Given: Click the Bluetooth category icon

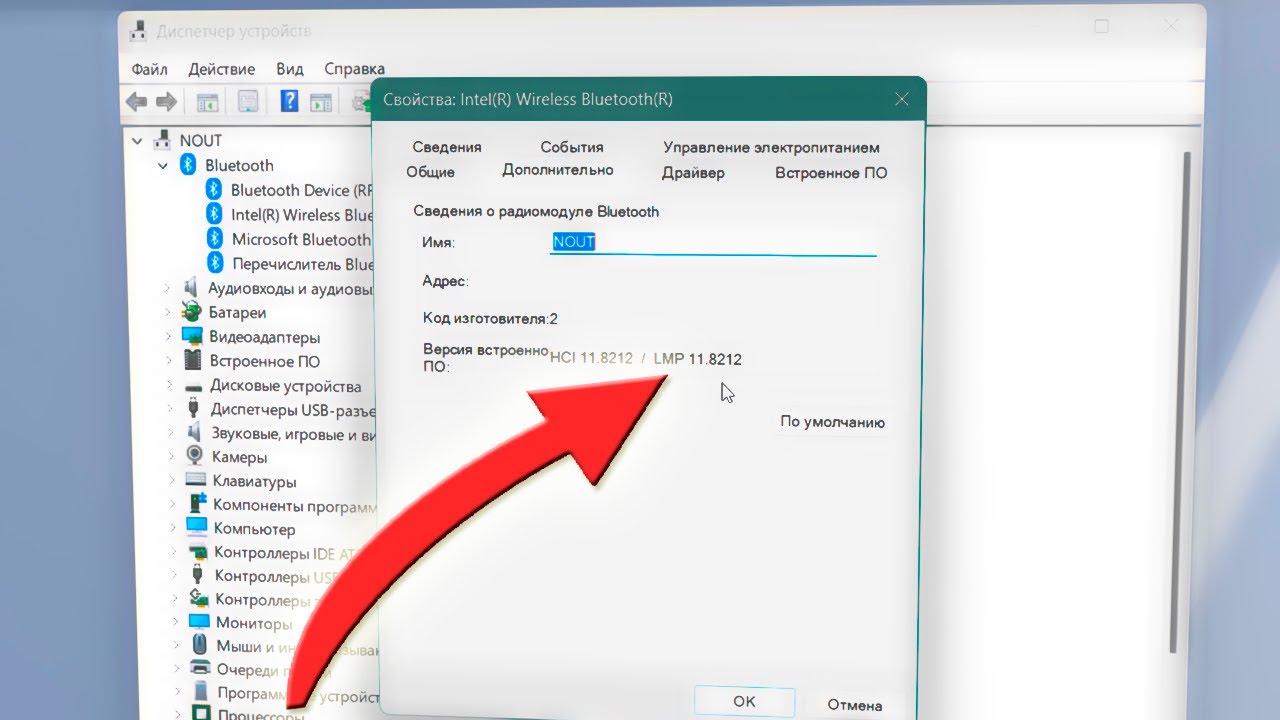Looking at the screenshot, I should point(188,165).
